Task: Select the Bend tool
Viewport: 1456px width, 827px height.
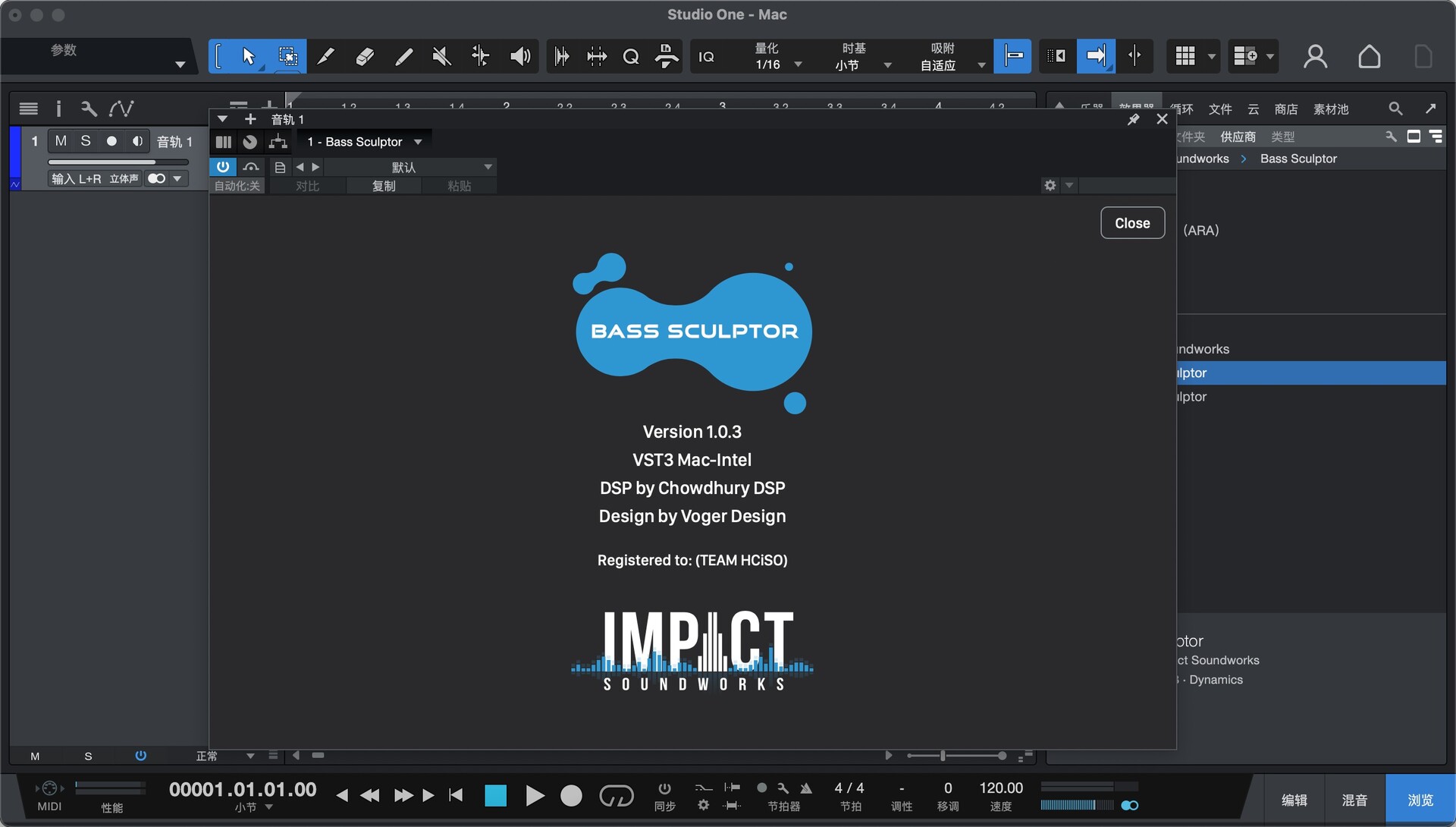Action: pyautogui.click(x=481, y=56)
